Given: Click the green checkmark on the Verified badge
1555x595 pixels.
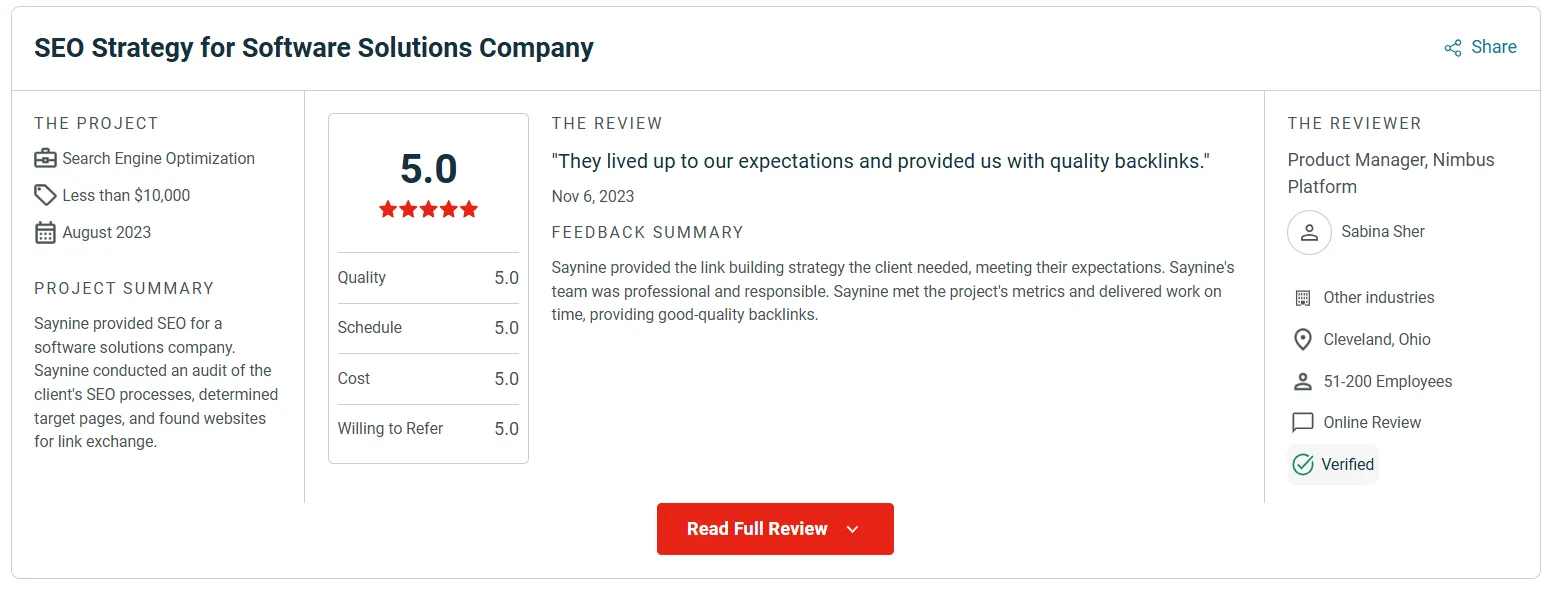Looking at the screenshot, I should click(1302, 464).
